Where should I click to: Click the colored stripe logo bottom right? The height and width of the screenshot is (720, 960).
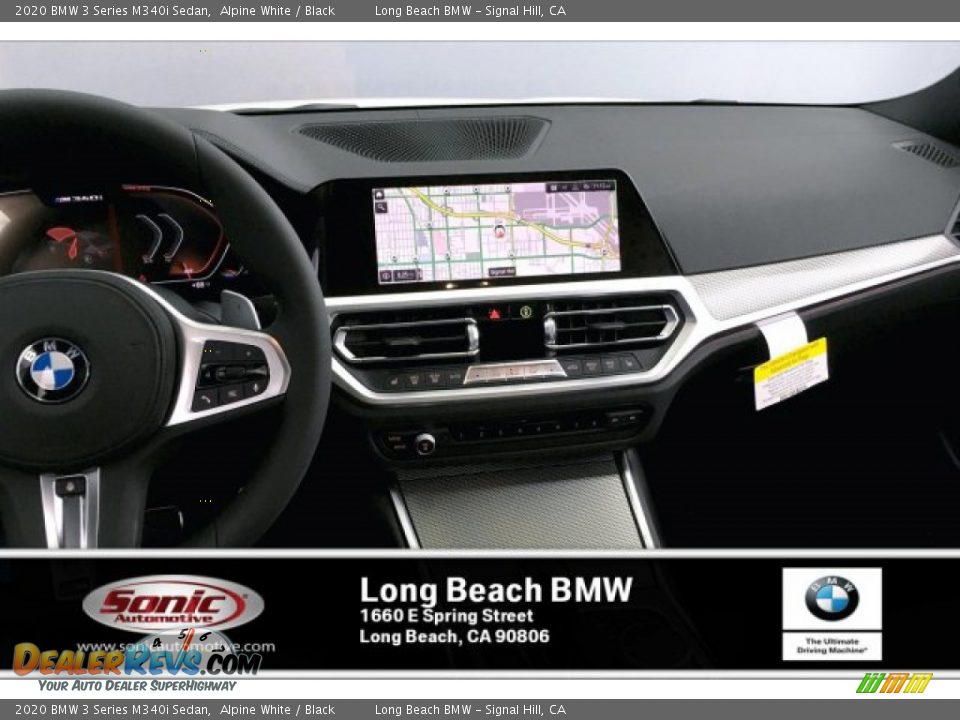[894, 683]
